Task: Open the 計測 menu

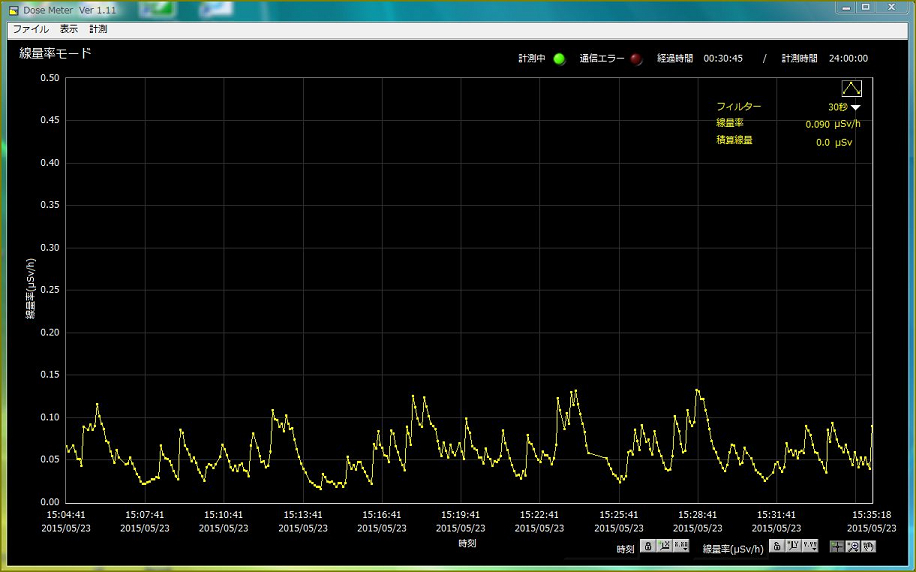Action: click(x=98, y=29)
